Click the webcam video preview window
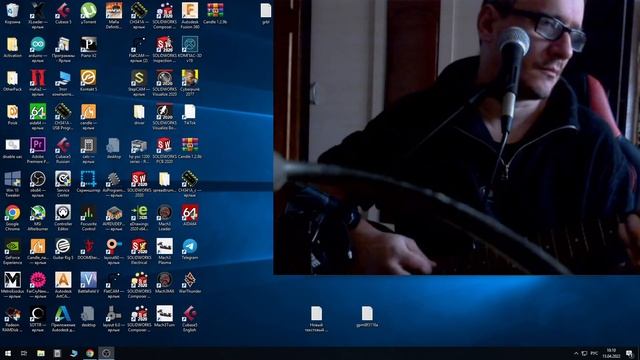Screen dimensions: 640x360 click(x=456, y=137)
